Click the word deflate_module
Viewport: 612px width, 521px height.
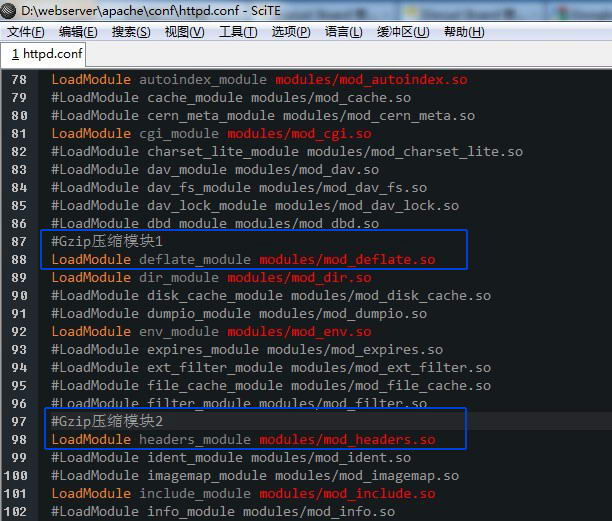(195, 260)
